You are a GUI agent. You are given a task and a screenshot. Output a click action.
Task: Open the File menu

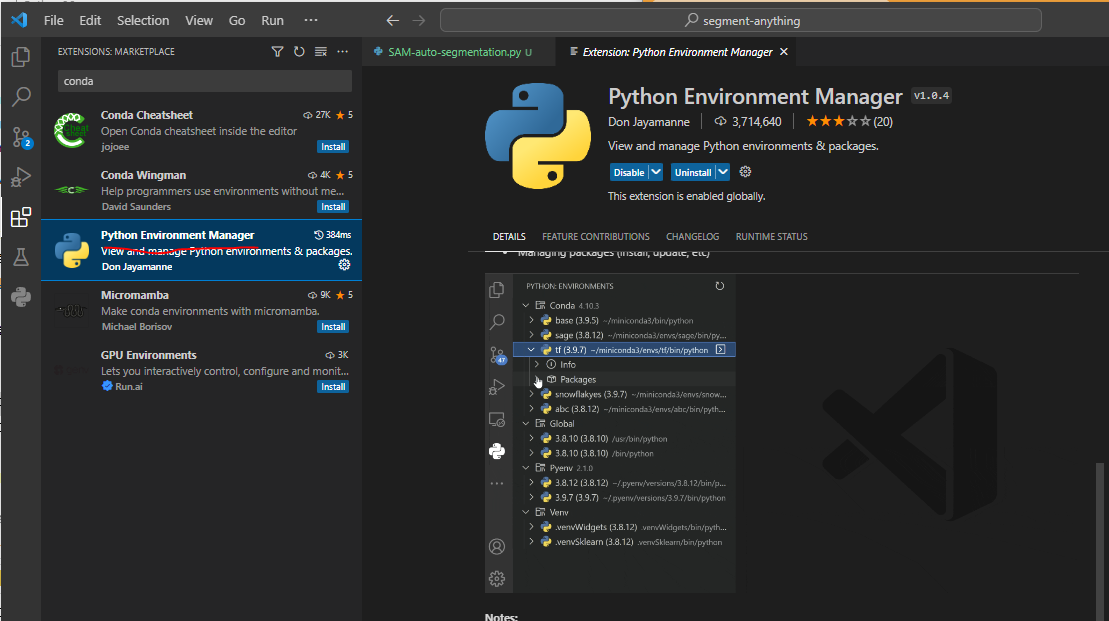coord(54,21)
